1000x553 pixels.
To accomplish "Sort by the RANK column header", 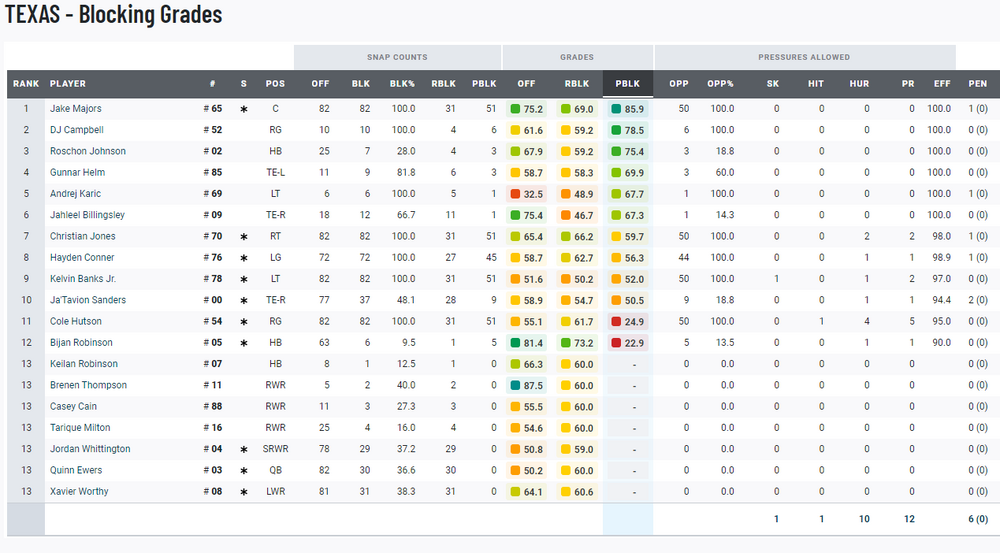I will [x=24, y=84].
